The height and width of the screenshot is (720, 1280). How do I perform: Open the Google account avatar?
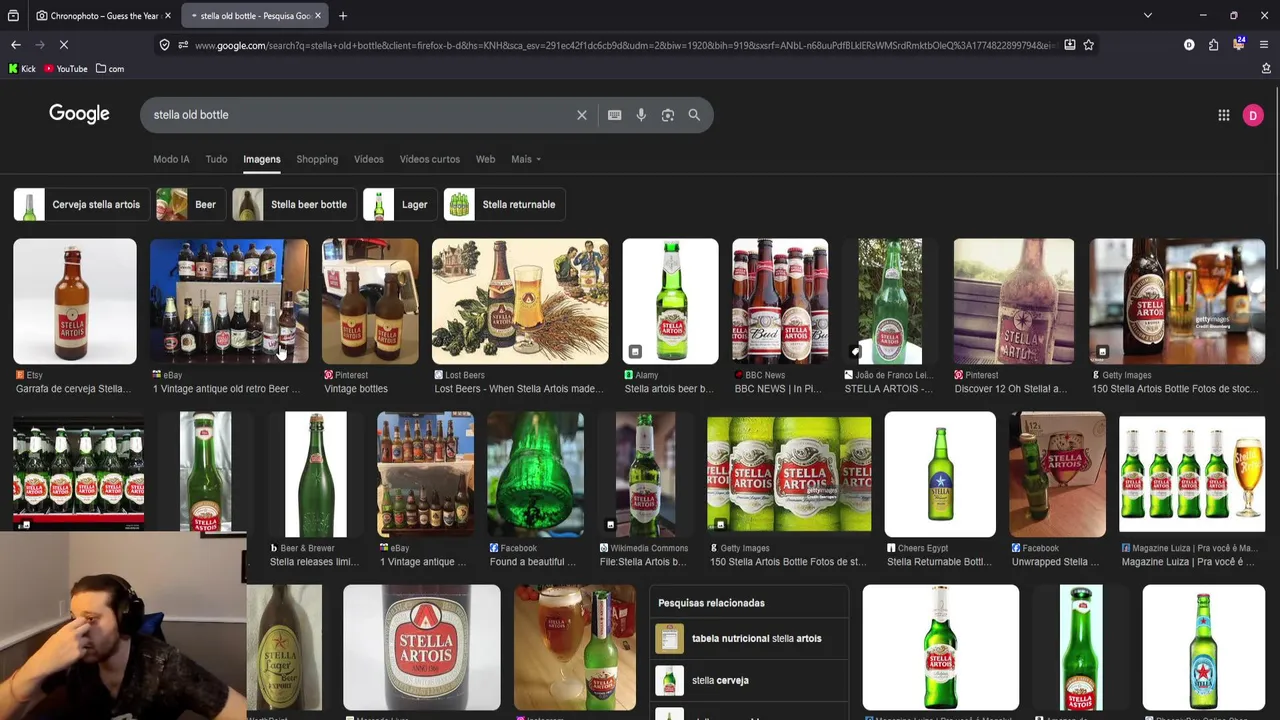[1253, 115]
